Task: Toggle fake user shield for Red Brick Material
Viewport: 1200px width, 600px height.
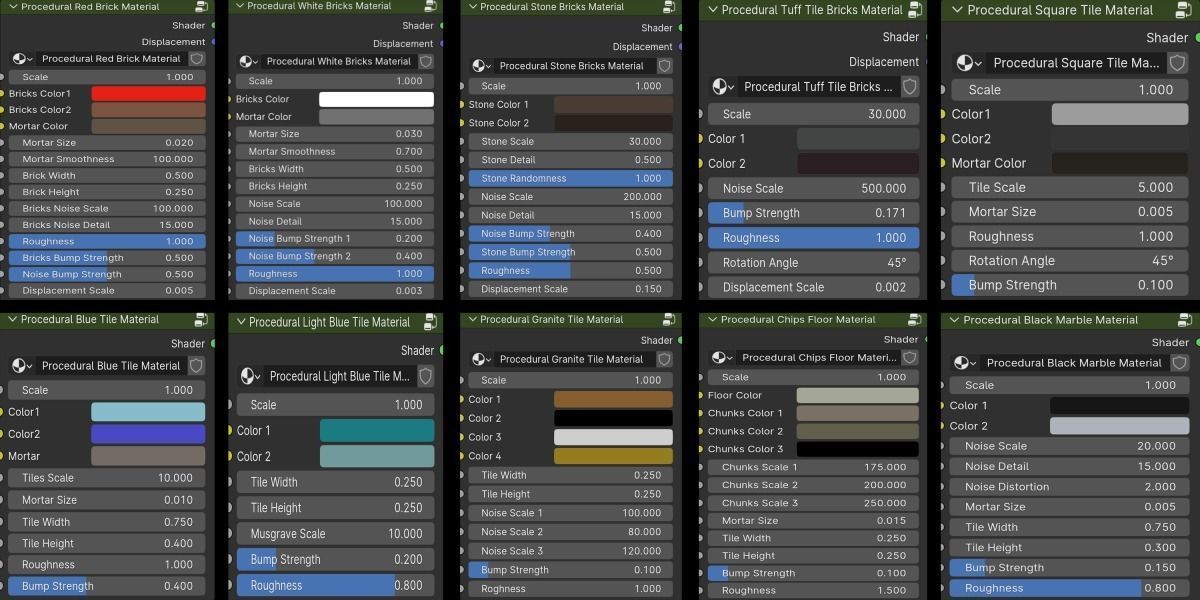Action: (197, 59)
